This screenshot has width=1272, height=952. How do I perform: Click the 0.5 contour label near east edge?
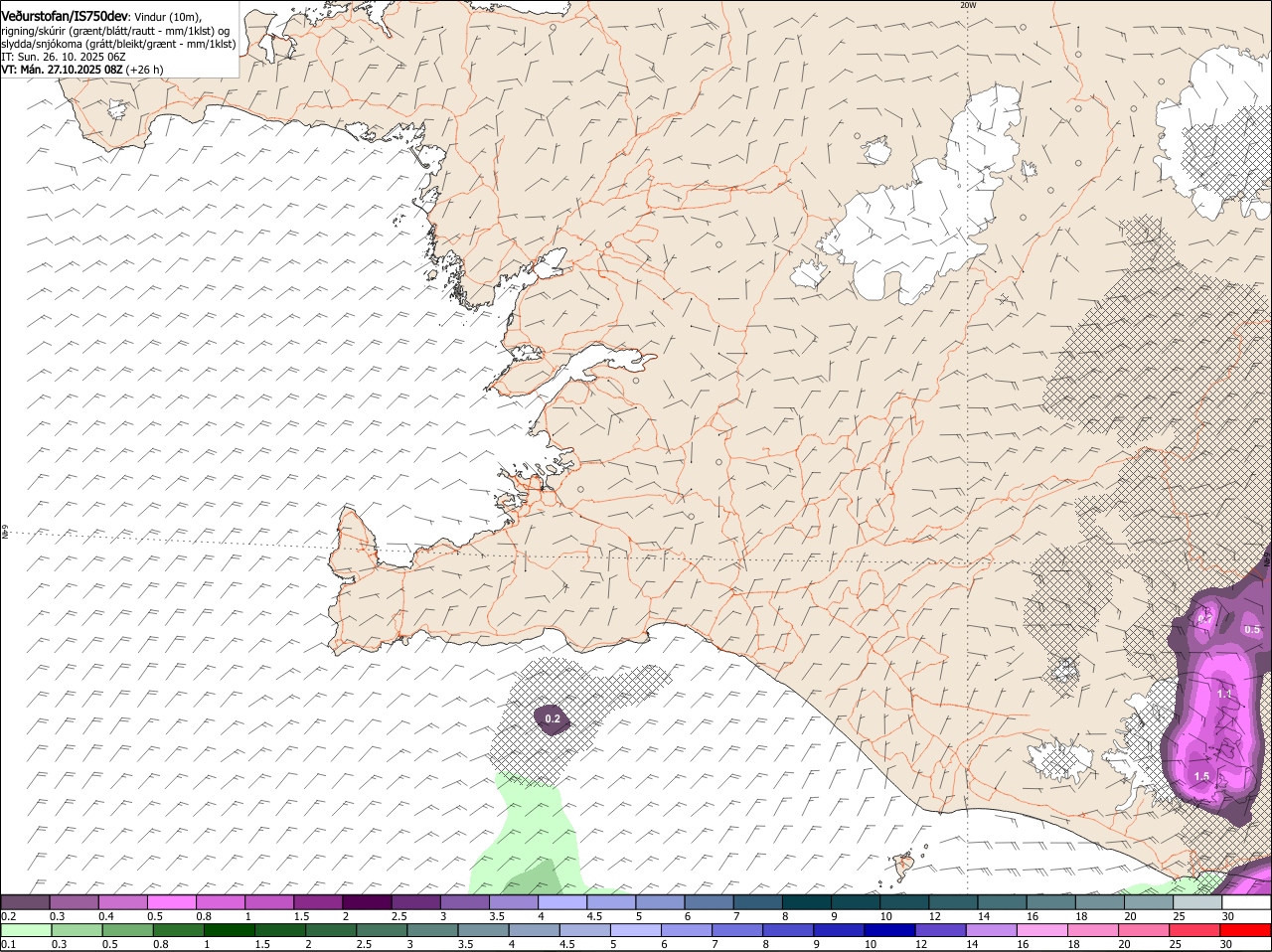coord(1252,629)
